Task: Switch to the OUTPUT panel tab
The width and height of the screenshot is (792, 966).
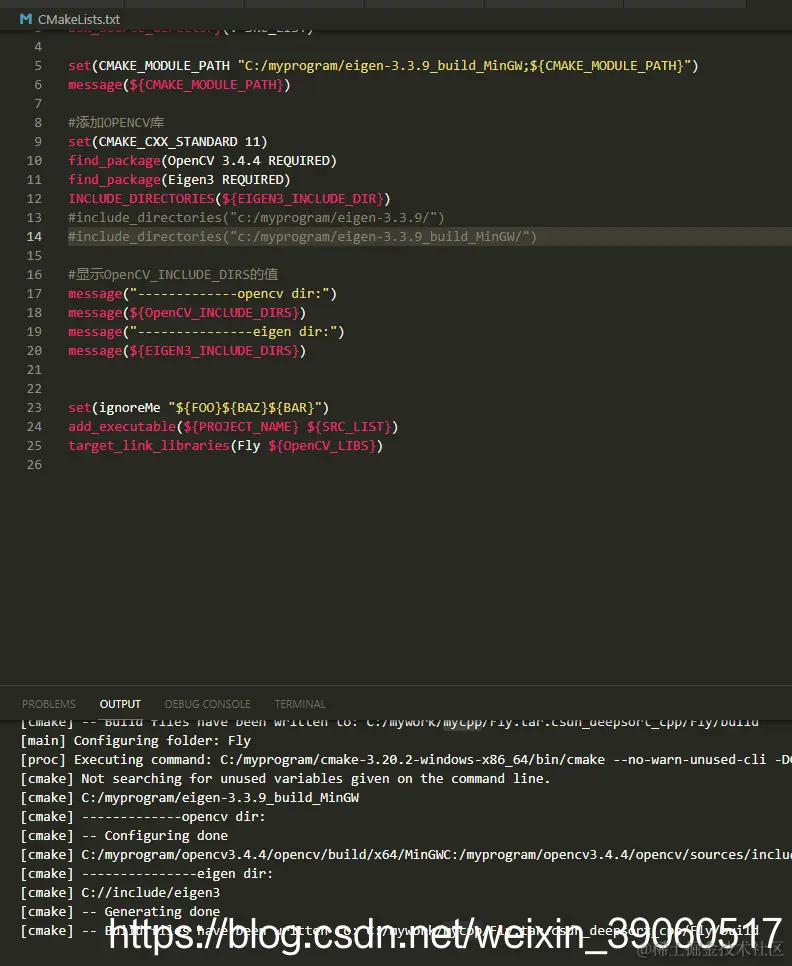Action: tap(120, 704)
